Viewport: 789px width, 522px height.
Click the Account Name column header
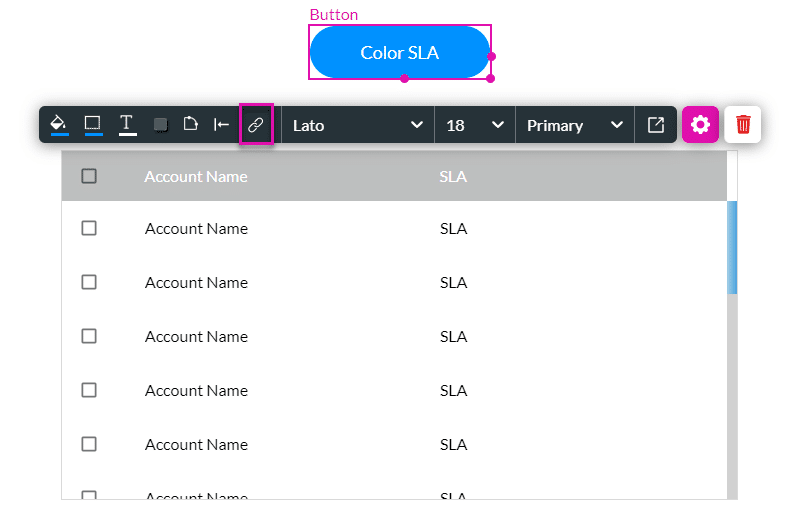coord(196,176)
